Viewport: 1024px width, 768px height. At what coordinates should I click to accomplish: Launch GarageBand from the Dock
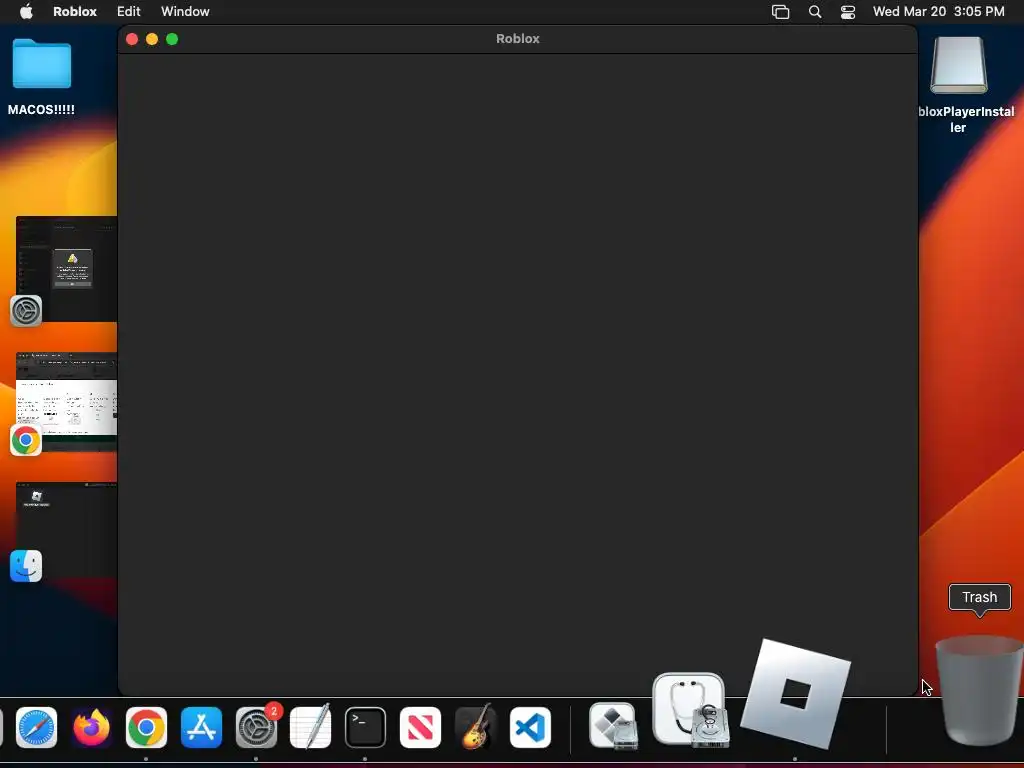pyautogui.click(x=475, y=727)
